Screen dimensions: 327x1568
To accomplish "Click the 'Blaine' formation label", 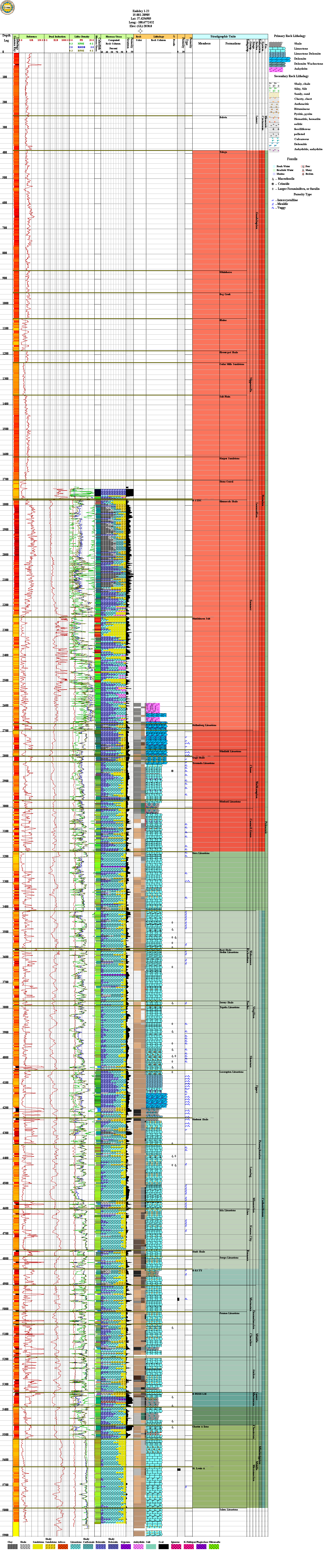I will [x=223, y=320].
